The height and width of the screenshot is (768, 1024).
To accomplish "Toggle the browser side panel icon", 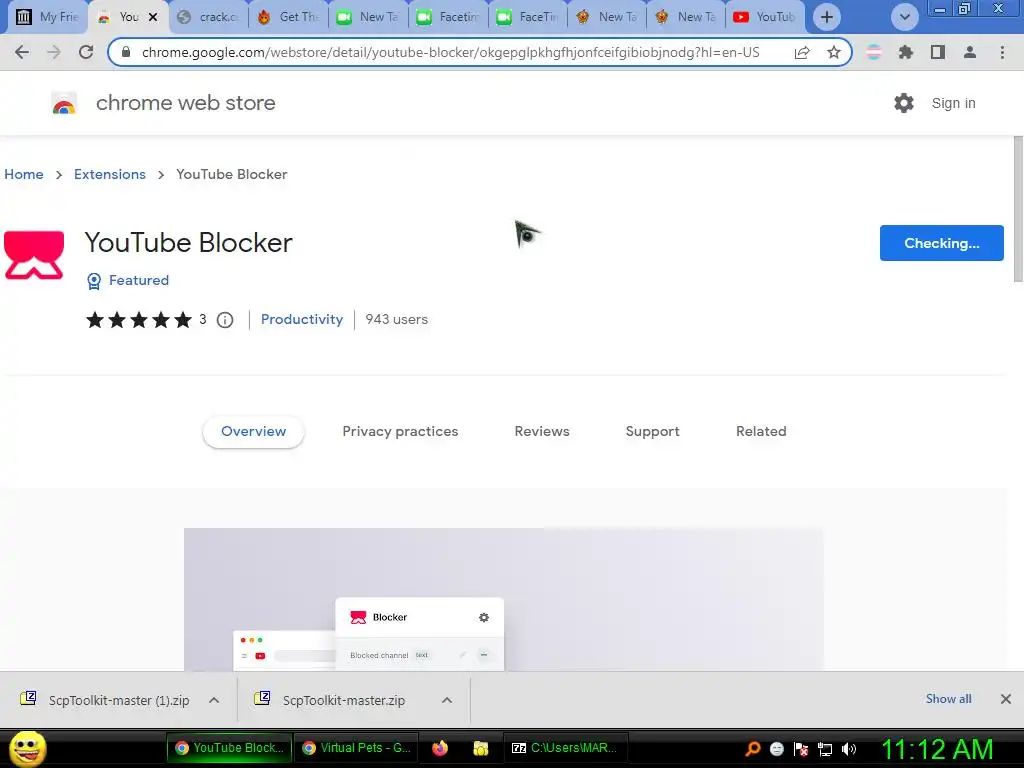I will (x=938, y=52).
